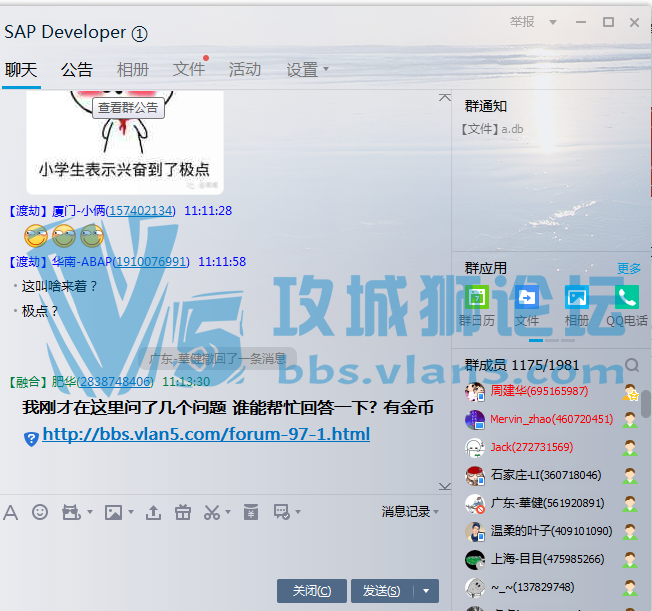Open the emoji smiley picker

tap(40, 512)
